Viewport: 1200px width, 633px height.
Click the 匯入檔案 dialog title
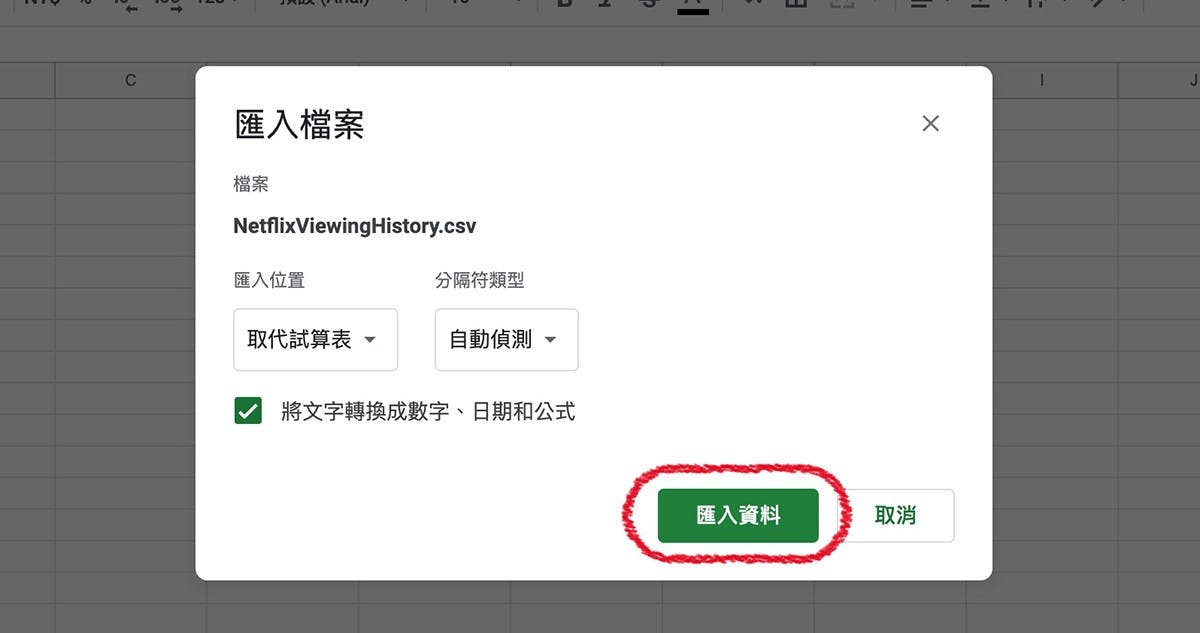(x=299, y=125)
